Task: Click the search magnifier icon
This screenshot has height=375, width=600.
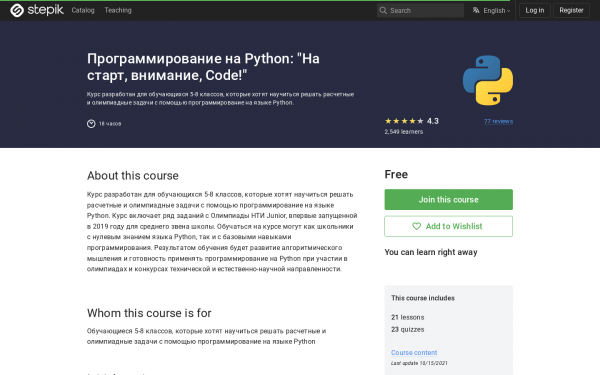Action: click(383, 10)
